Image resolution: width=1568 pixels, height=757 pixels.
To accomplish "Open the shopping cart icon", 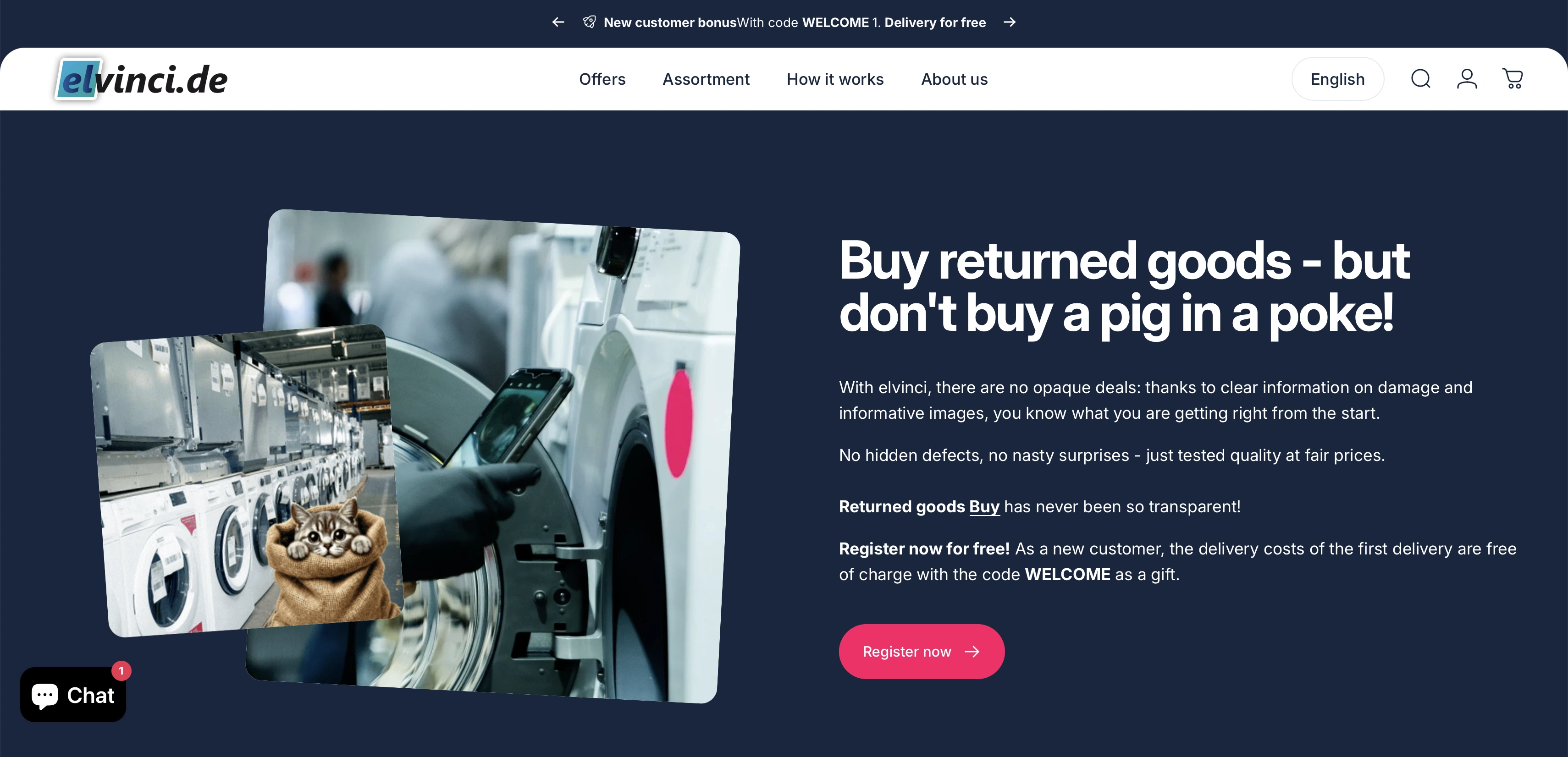I will click(x=1513, y=78).
